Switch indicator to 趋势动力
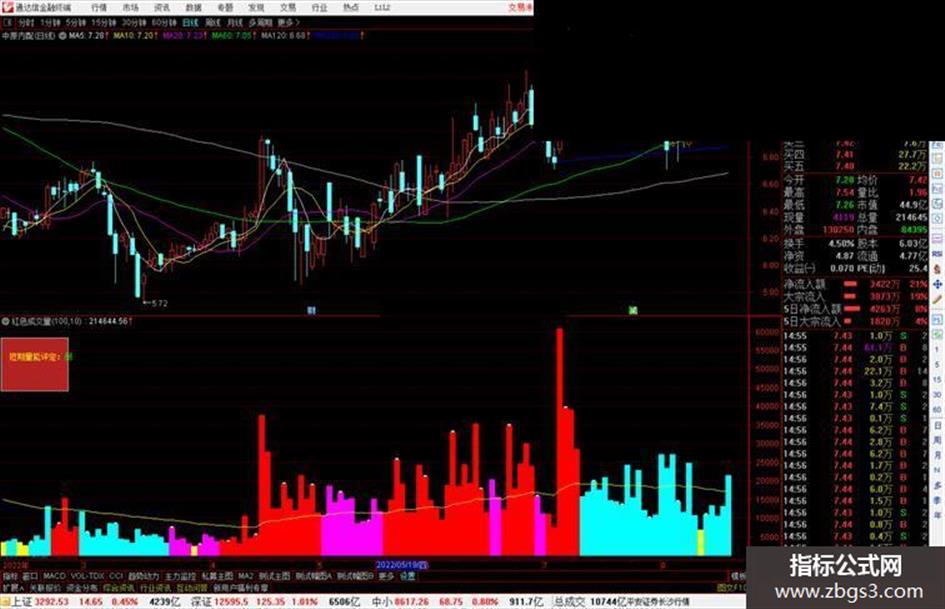Image resolution: width=945 pixels, height=609 pixels. coord(144,576)
